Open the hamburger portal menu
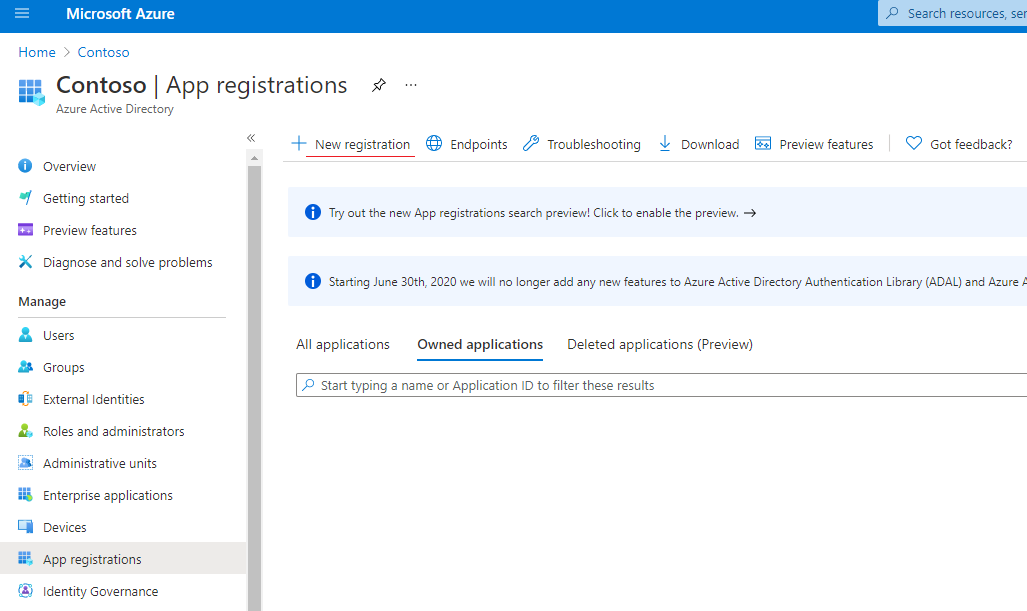 click(x=22, y=13)
